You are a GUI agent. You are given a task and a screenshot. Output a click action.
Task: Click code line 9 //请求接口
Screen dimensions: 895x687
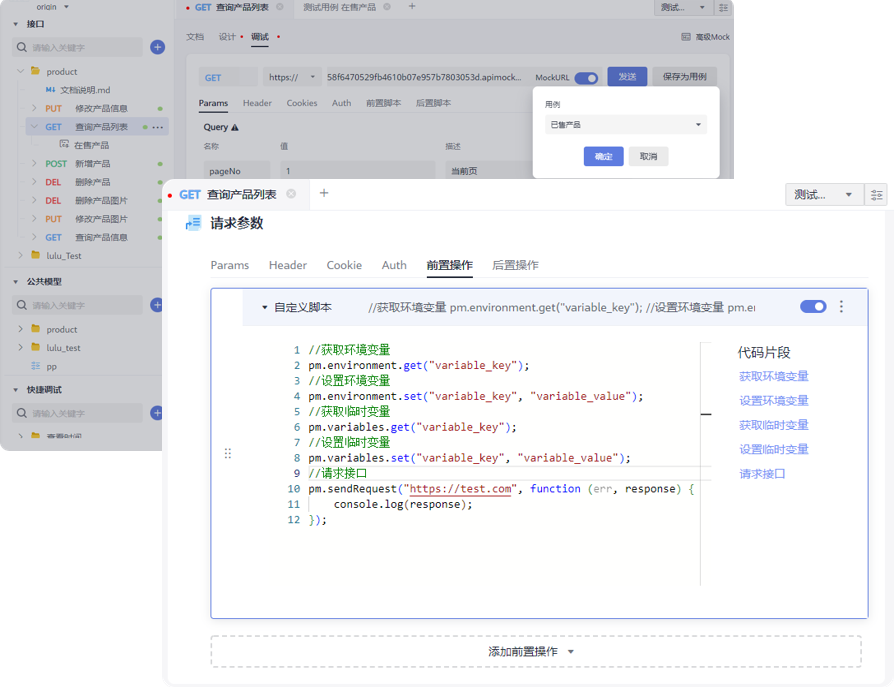(x=338, y=473)
